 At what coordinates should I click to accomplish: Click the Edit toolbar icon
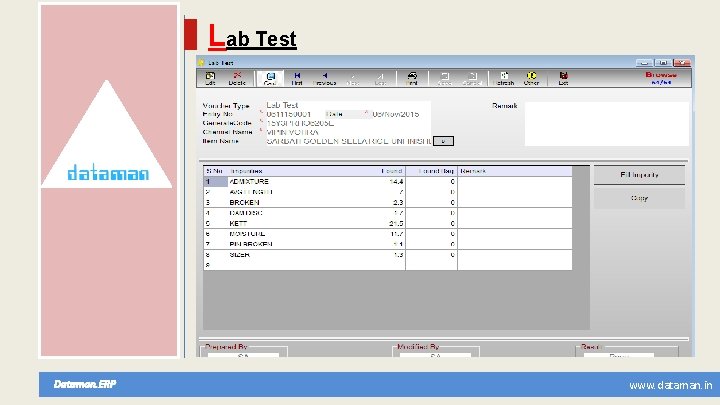pos(210,79)
